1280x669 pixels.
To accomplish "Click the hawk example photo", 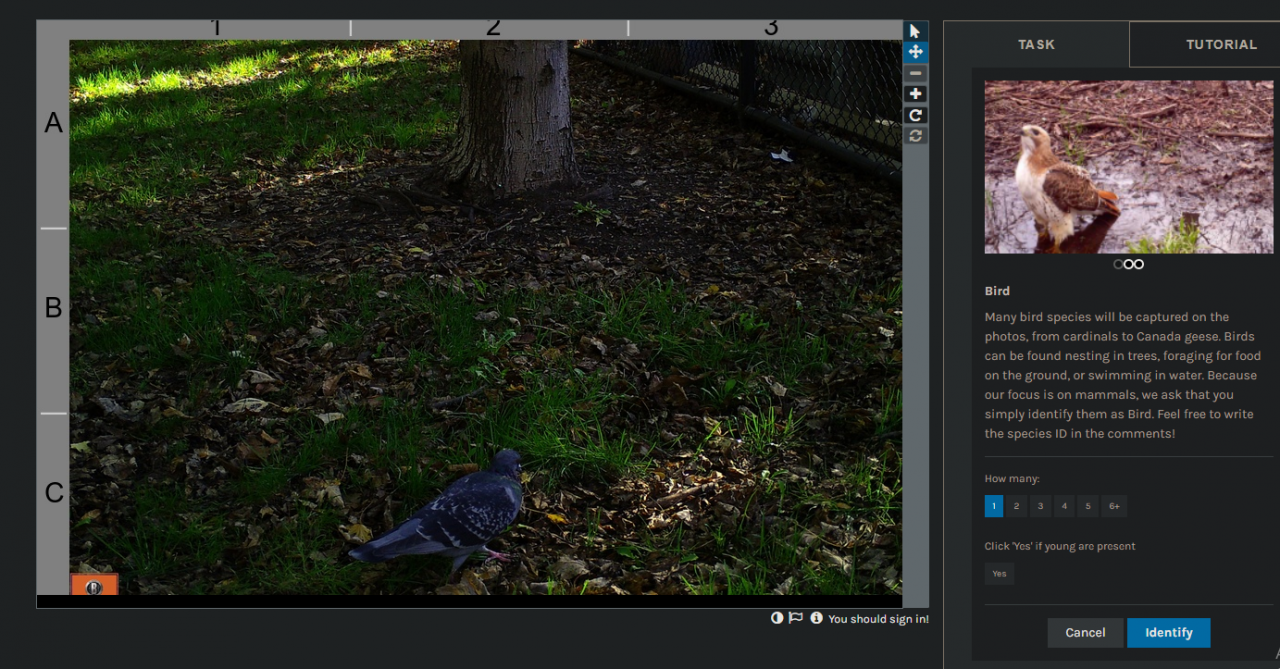I will (x=1129, y=167).
